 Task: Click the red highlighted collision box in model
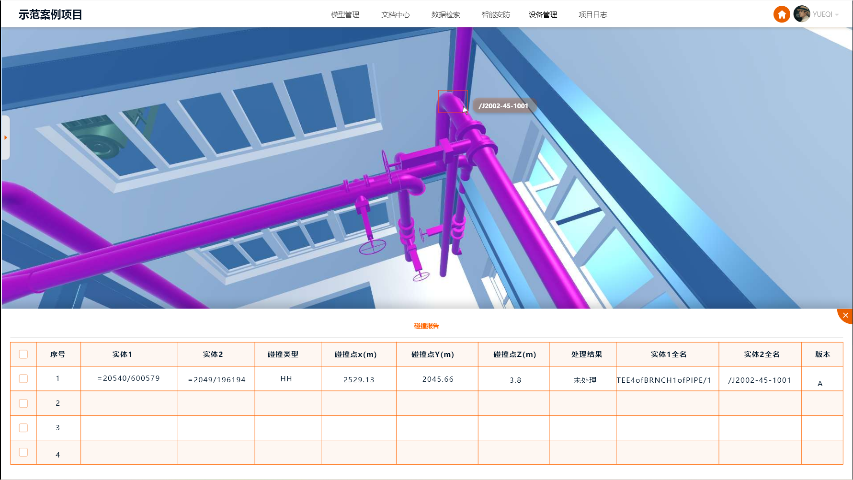click(x=451, y=101)
